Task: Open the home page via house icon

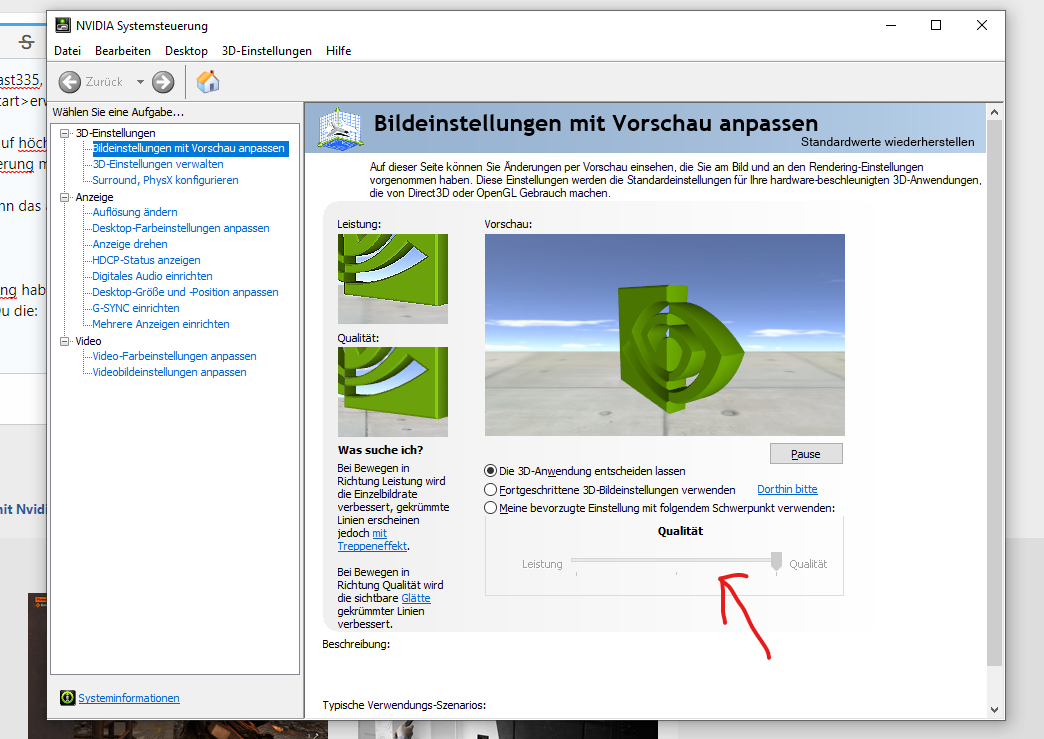Action: pyautogui.click(x=208, y=82)
